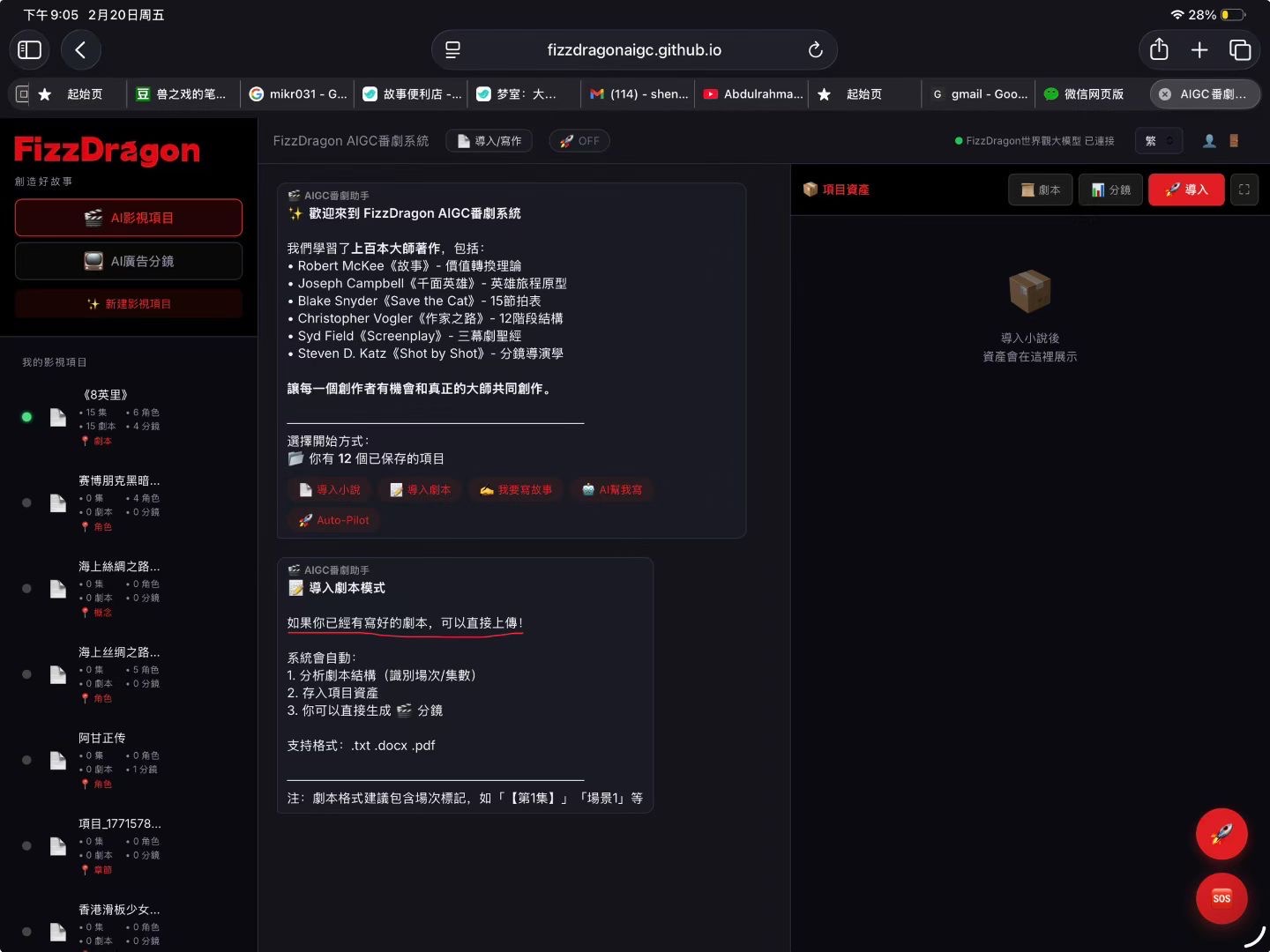Click the red 導入 button in assets panel
Viewport: 1270px width, 952px height.
pyautogui.click(x=1185, y=190)
